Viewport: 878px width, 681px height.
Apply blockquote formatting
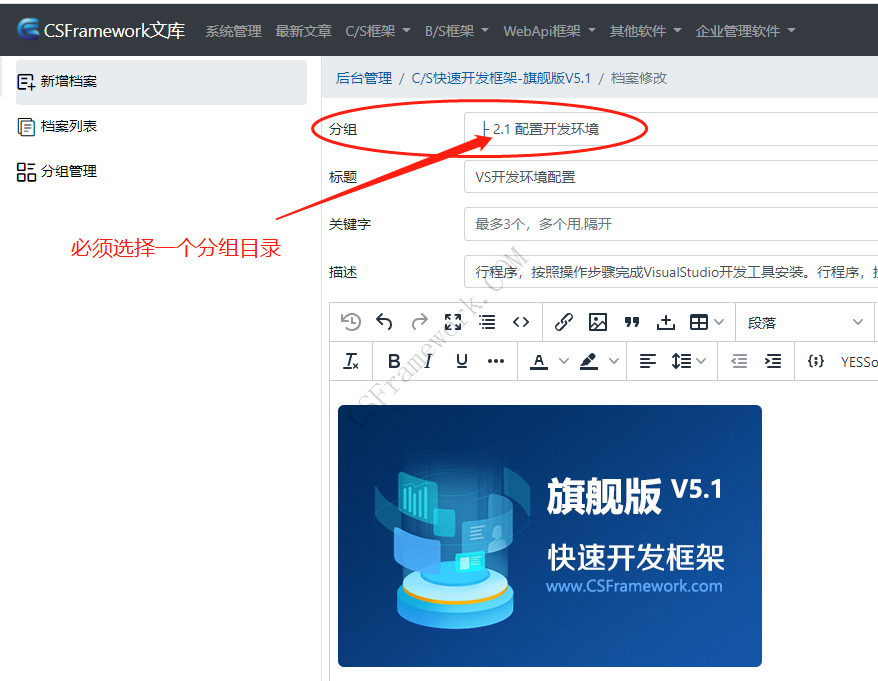coord(632,322)
